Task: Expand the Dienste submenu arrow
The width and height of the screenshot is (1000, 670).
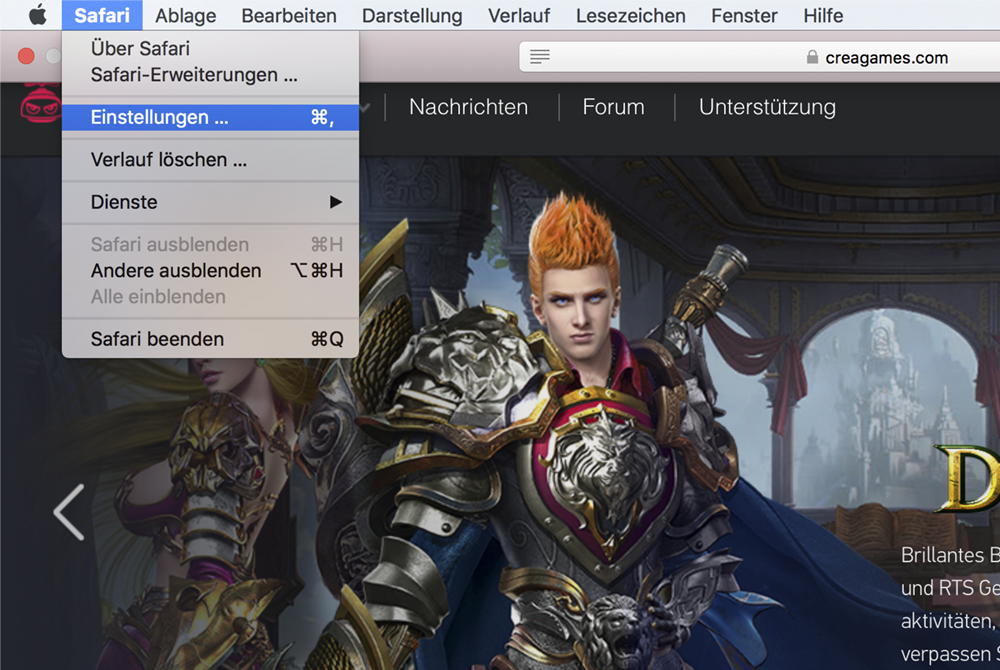Action: [336, 202]
